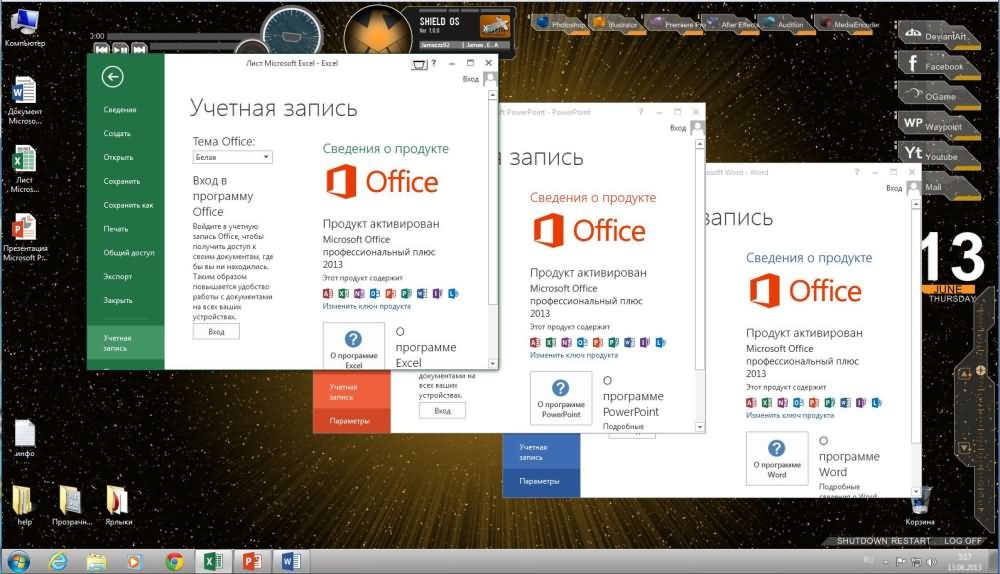Click О программе PowerPoint button
This screenshot has width=1000, height=574.
coord(561,398)
